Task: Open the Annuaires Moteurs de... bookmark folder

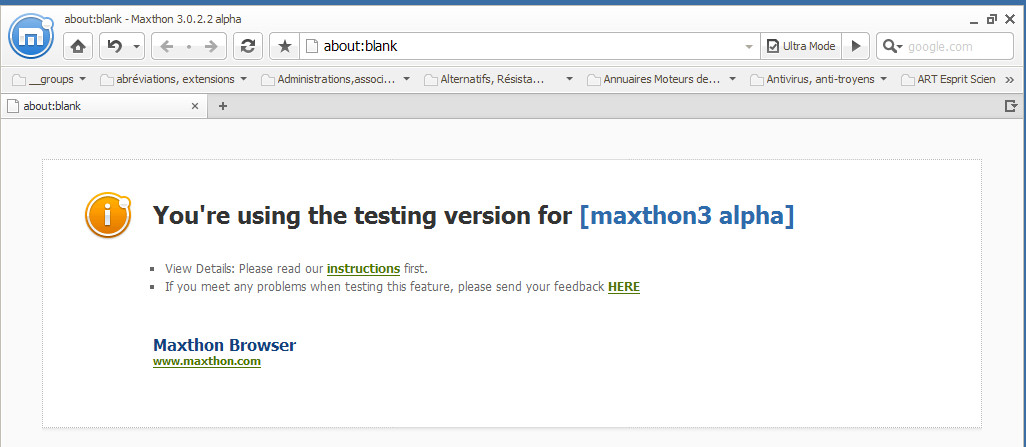Action: coord(661,79)
